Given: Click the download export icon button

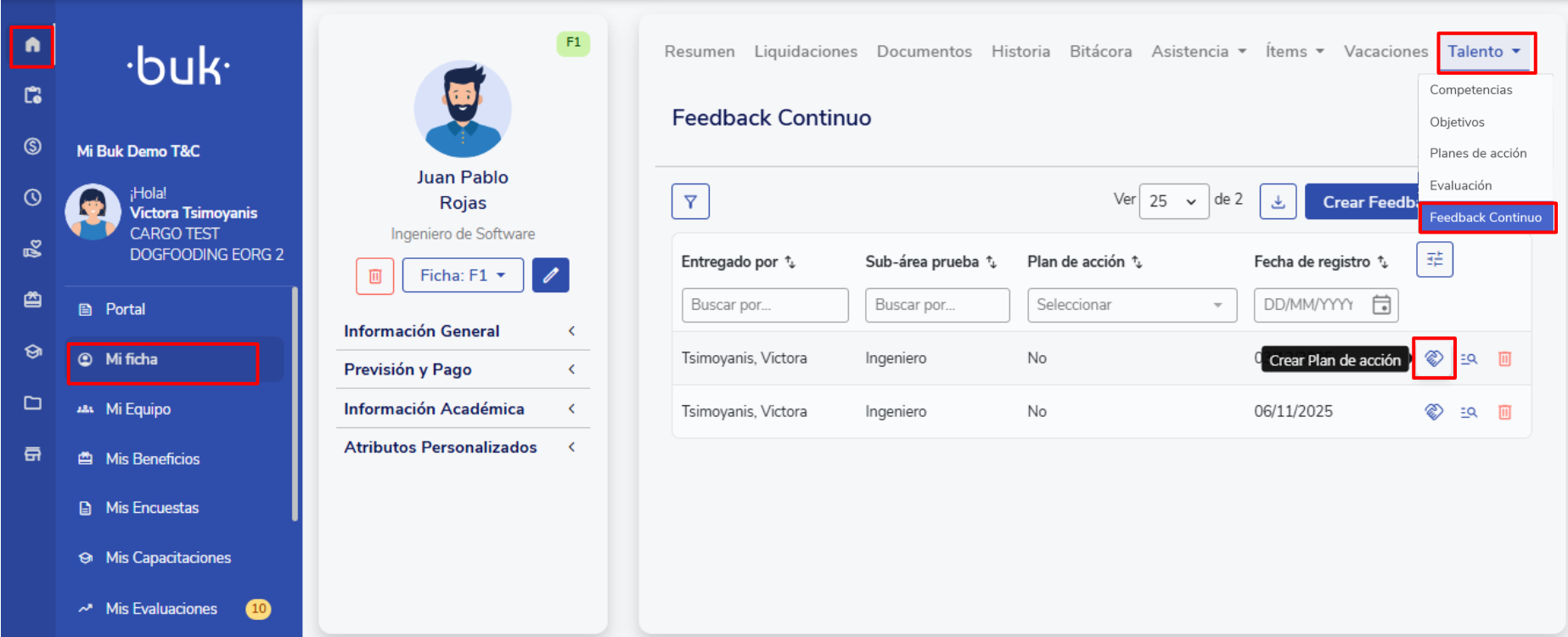Looking at the screenshot, I should [1278, 201].
